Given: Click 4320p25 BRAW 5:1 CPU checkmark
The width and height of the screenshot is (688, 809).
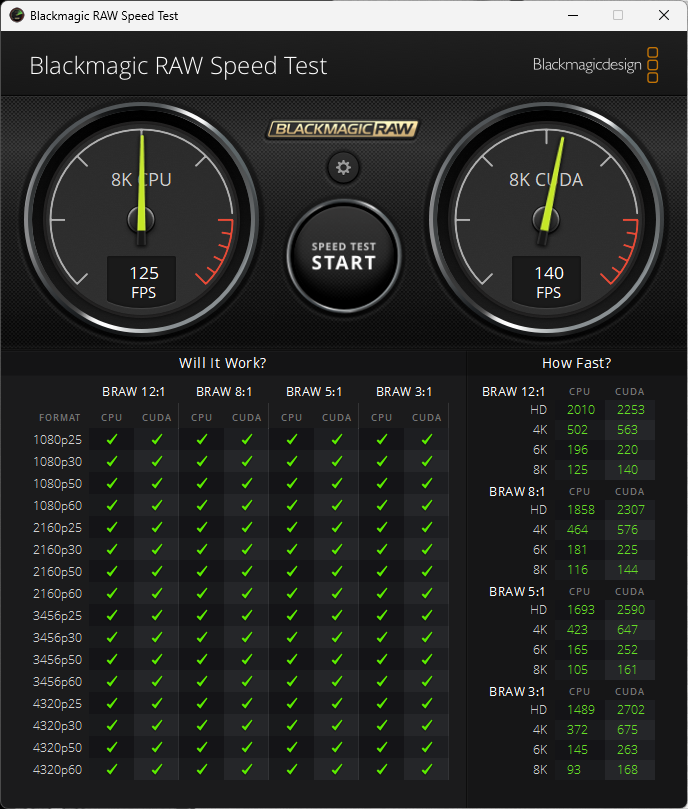Looking at the screenshot, I should click(292, 703).
